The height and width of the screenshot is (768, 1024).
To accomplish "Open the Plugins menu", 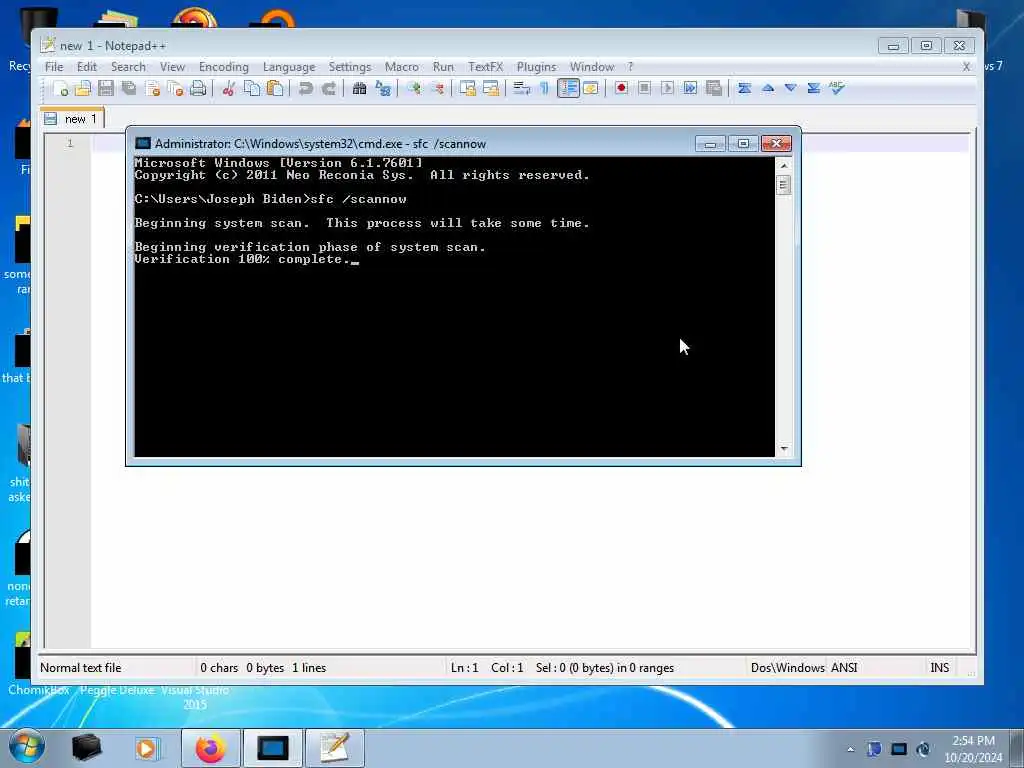I will pyautogui.click(x=536, y=67).
